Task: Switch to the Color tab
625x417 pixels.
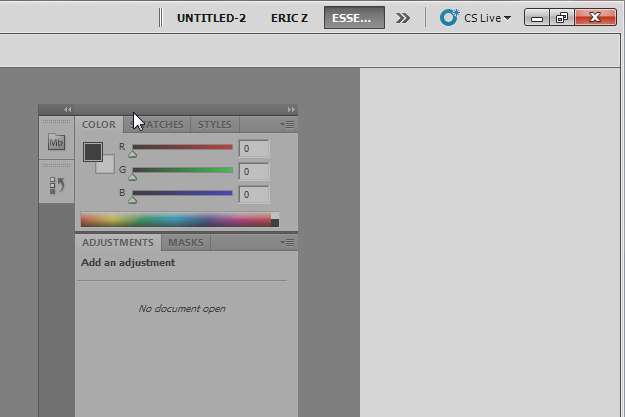Action: pos(99,124)
